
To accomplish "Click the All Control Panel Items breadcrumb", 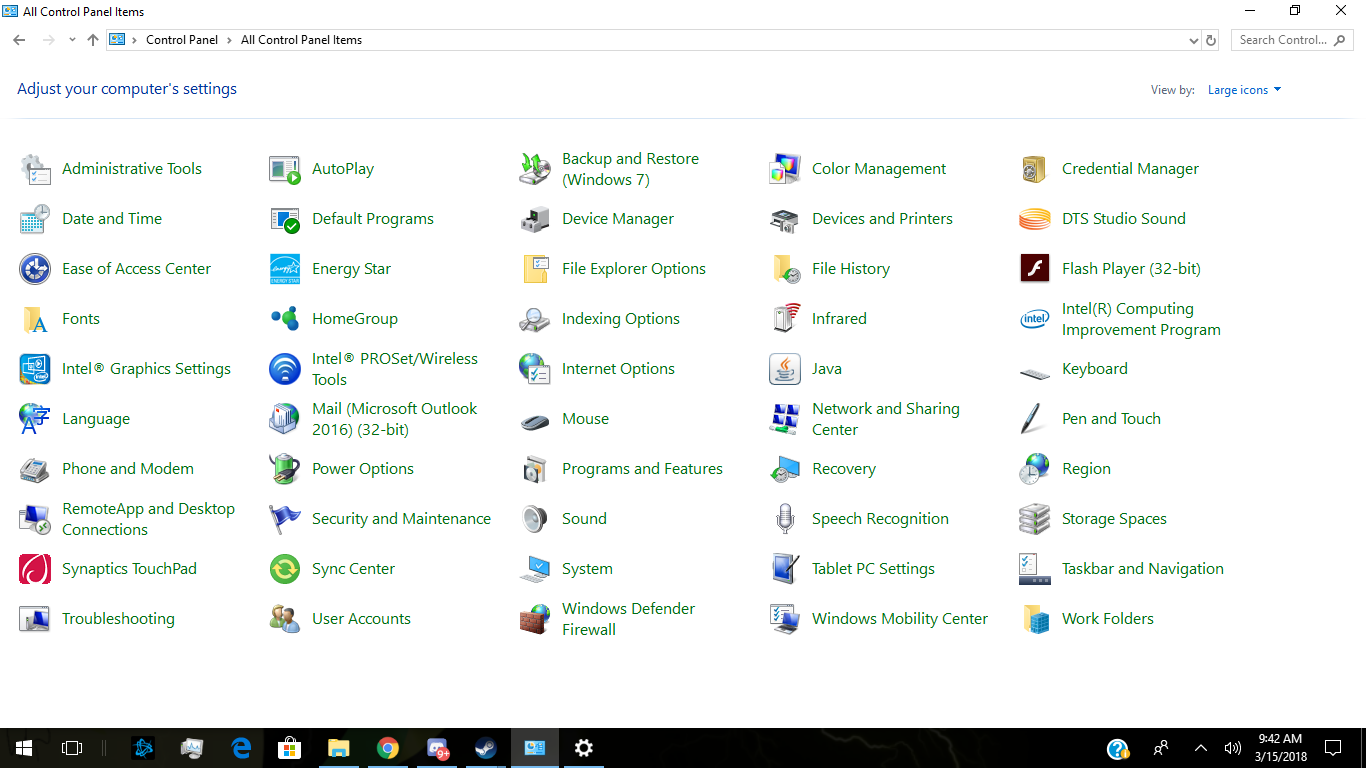I will (x=302, y=40).
